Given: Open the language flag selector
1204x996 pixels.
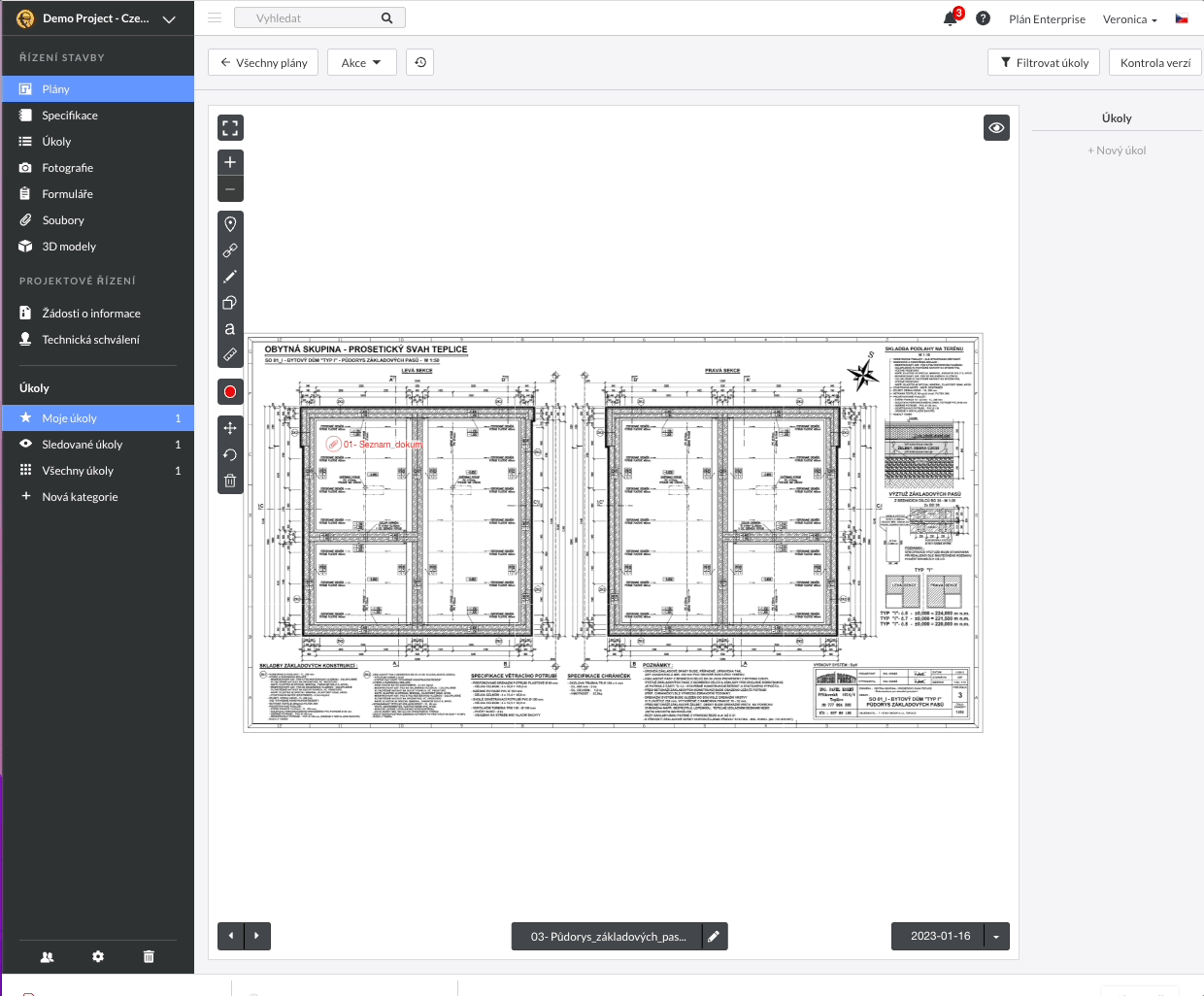Looking at the screenshot, I should click(1182, 18).
